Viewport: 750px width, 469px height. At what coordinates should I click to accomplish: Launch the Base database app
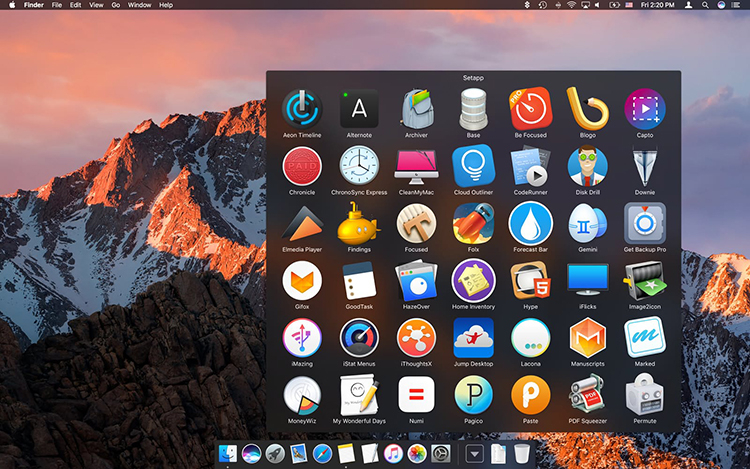(x=474, y=109)
